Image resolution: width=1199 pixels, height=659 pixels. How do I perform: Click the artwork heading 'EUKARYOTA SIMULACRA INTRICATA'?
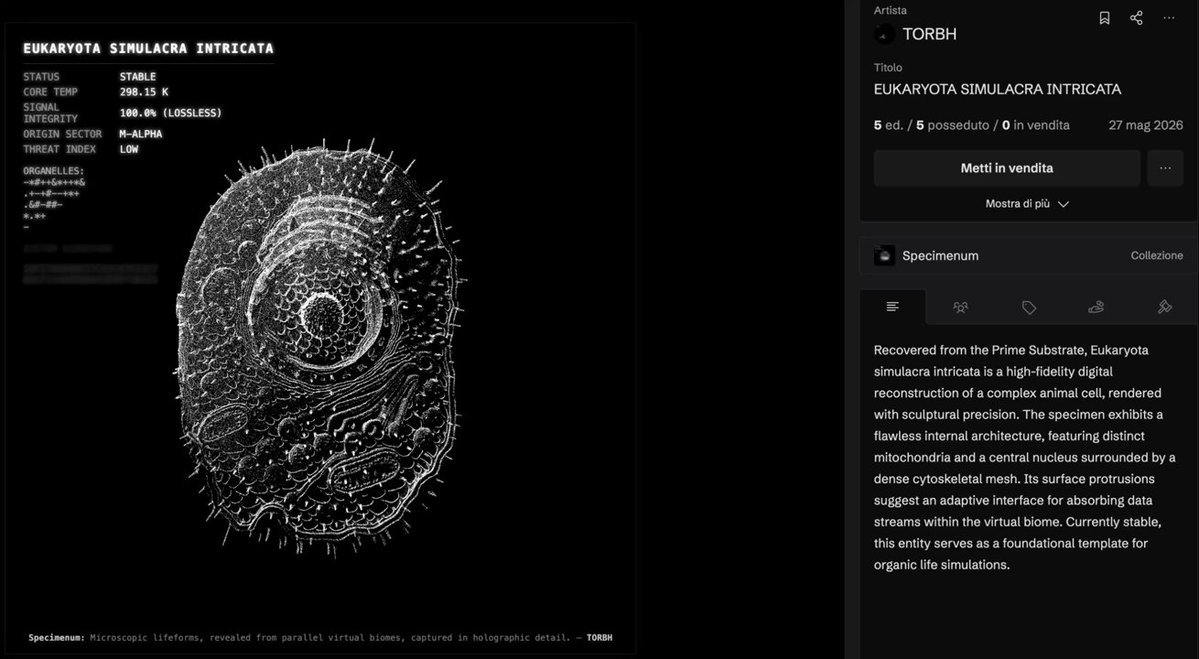point(148,48)
